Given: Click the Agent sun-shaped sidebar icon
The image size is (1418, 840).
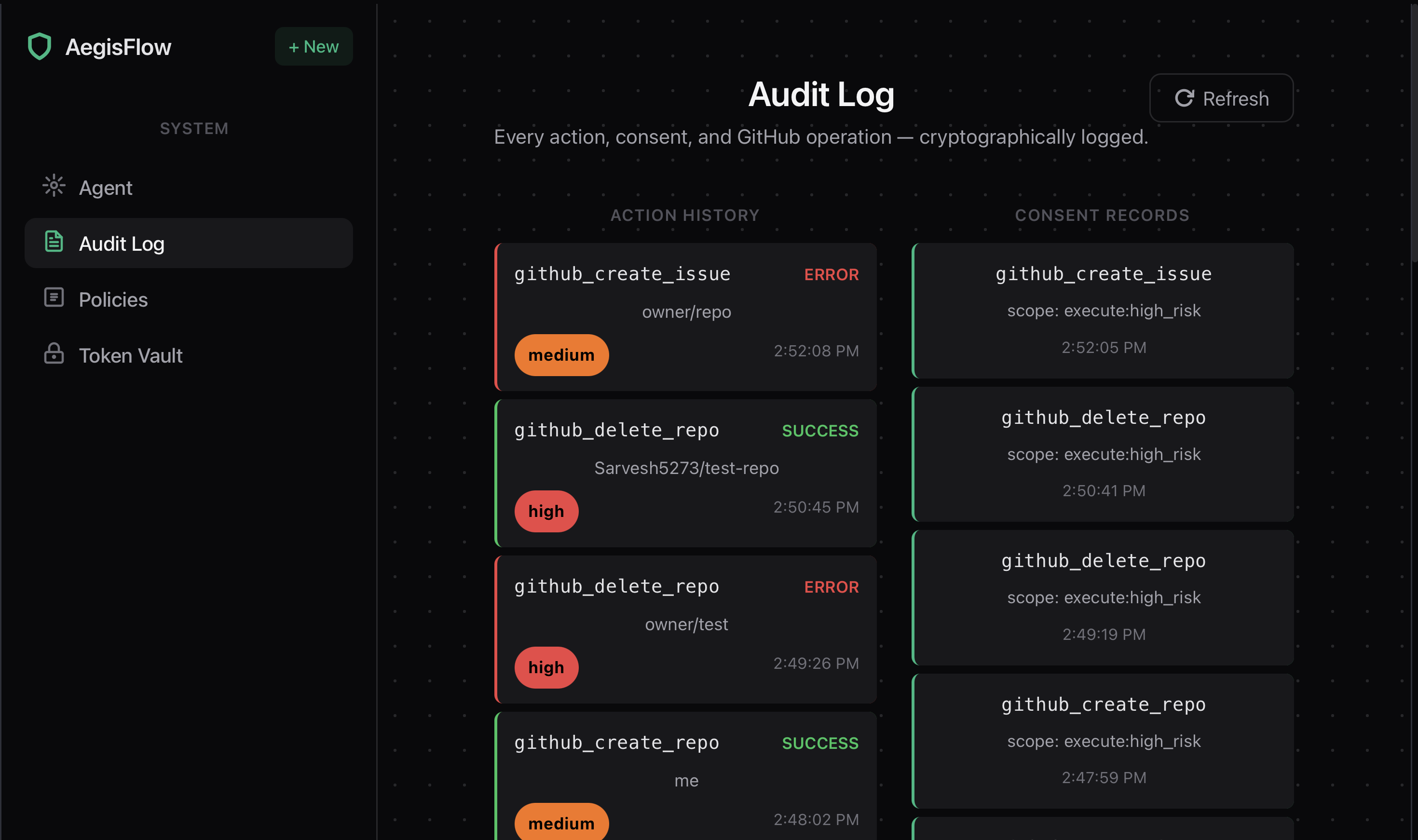Looking at the screenshot, I should point(54,186).
